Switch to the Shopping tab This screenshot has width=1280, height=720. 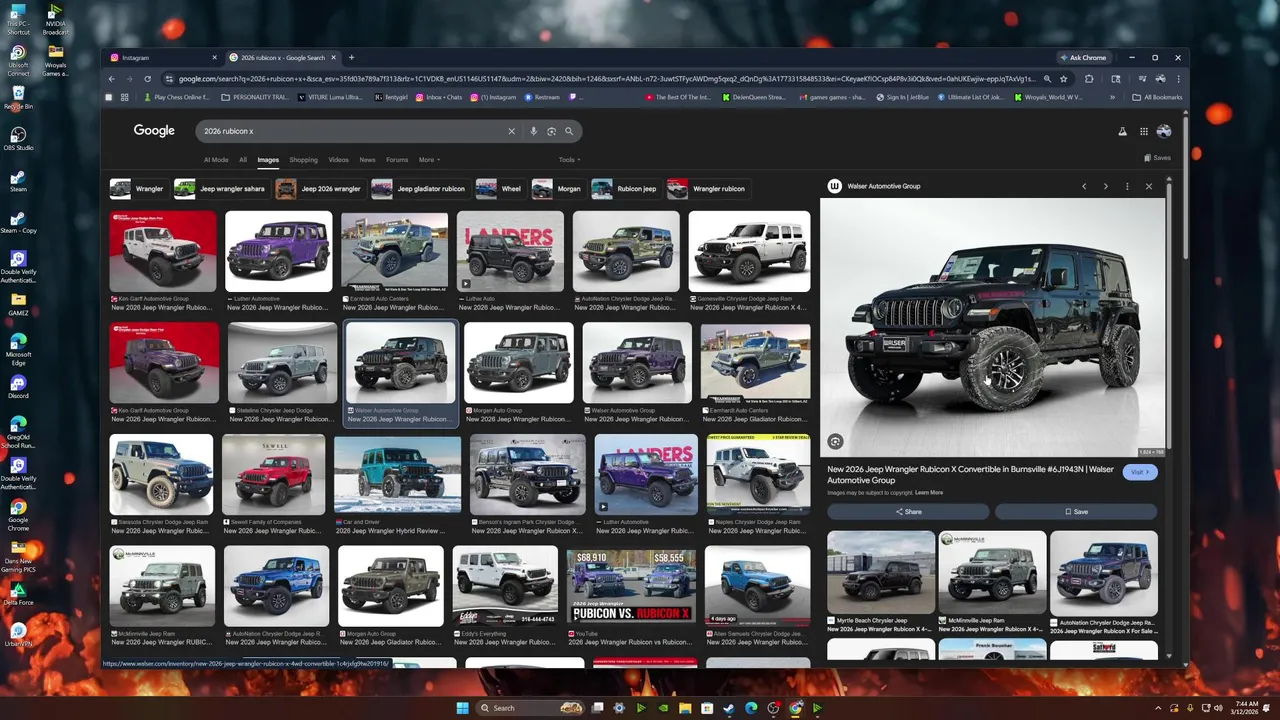[x=303, y=160]
